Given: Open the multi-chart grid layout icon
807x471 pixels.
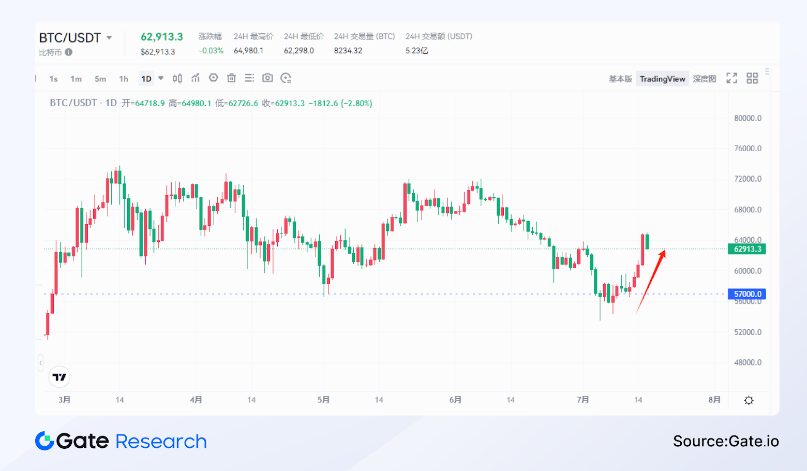Looking at the screenshot, I should (x=753, y=78).
